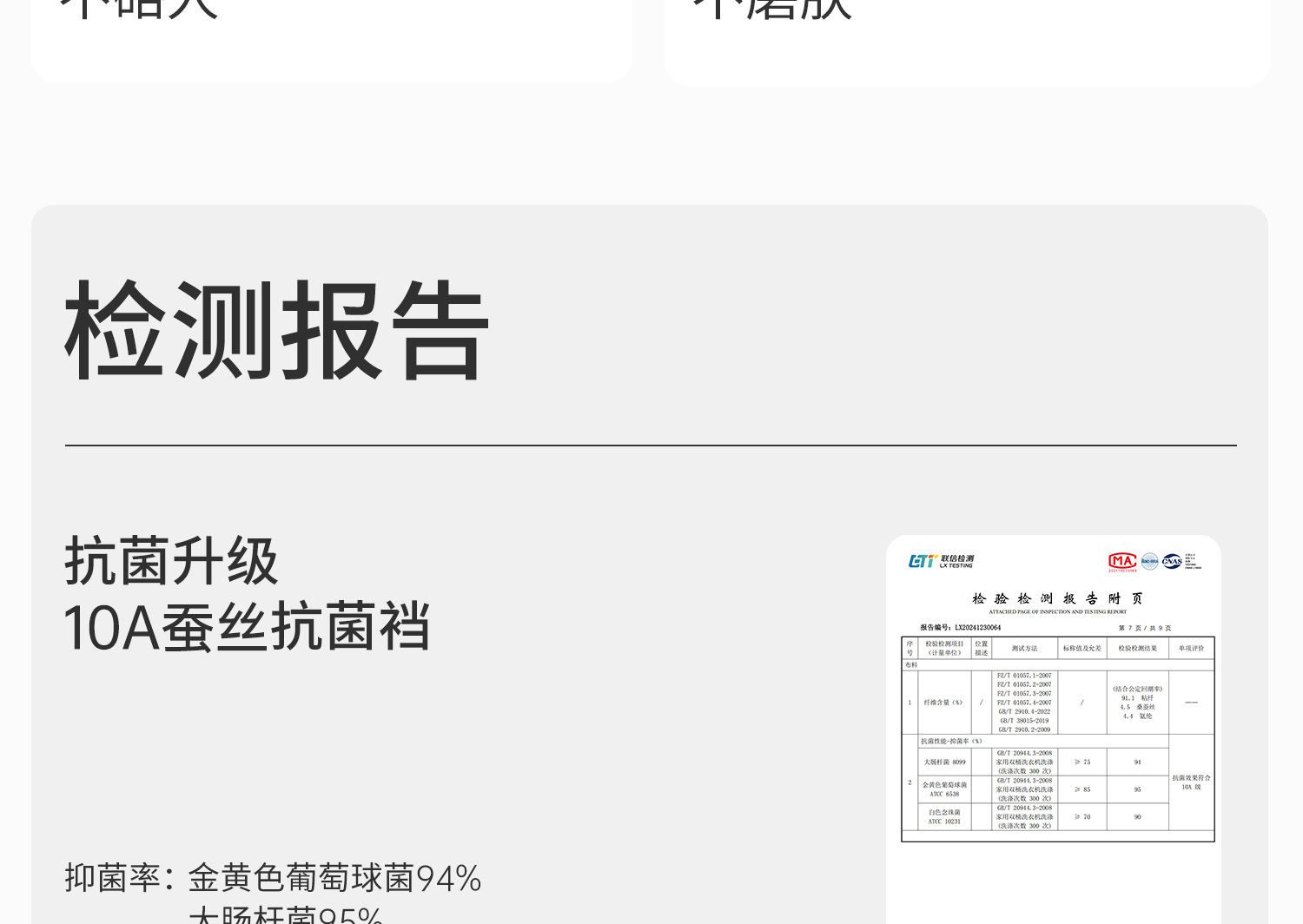Click the 大肠杆菌 8099 row cell
Viewport: 1303px width, 924px height.
point(945,762)
